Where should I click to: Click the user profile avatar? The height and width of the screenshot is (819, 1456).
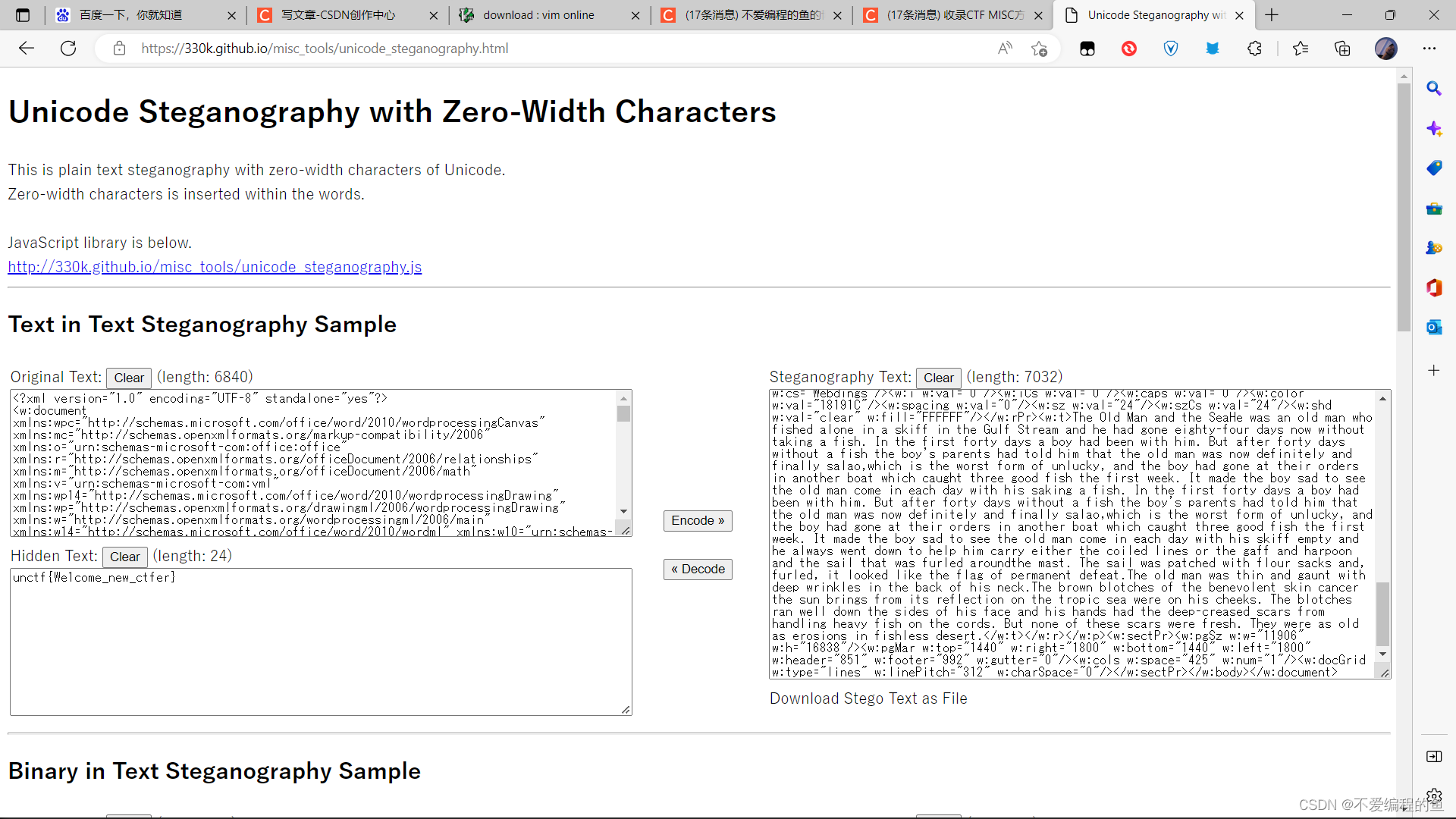pos(1385,49)
